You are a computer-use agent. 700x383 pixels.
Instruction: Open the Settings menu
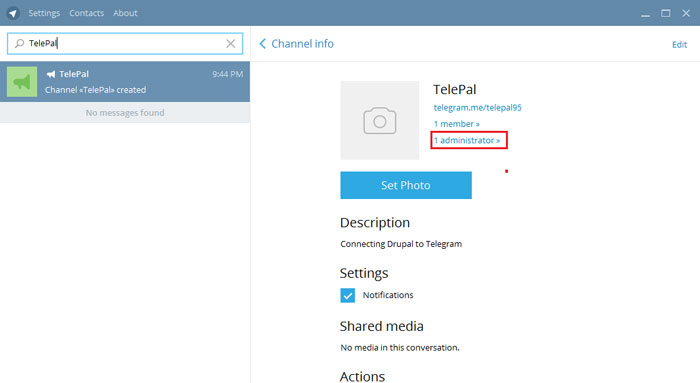(44, 13)
